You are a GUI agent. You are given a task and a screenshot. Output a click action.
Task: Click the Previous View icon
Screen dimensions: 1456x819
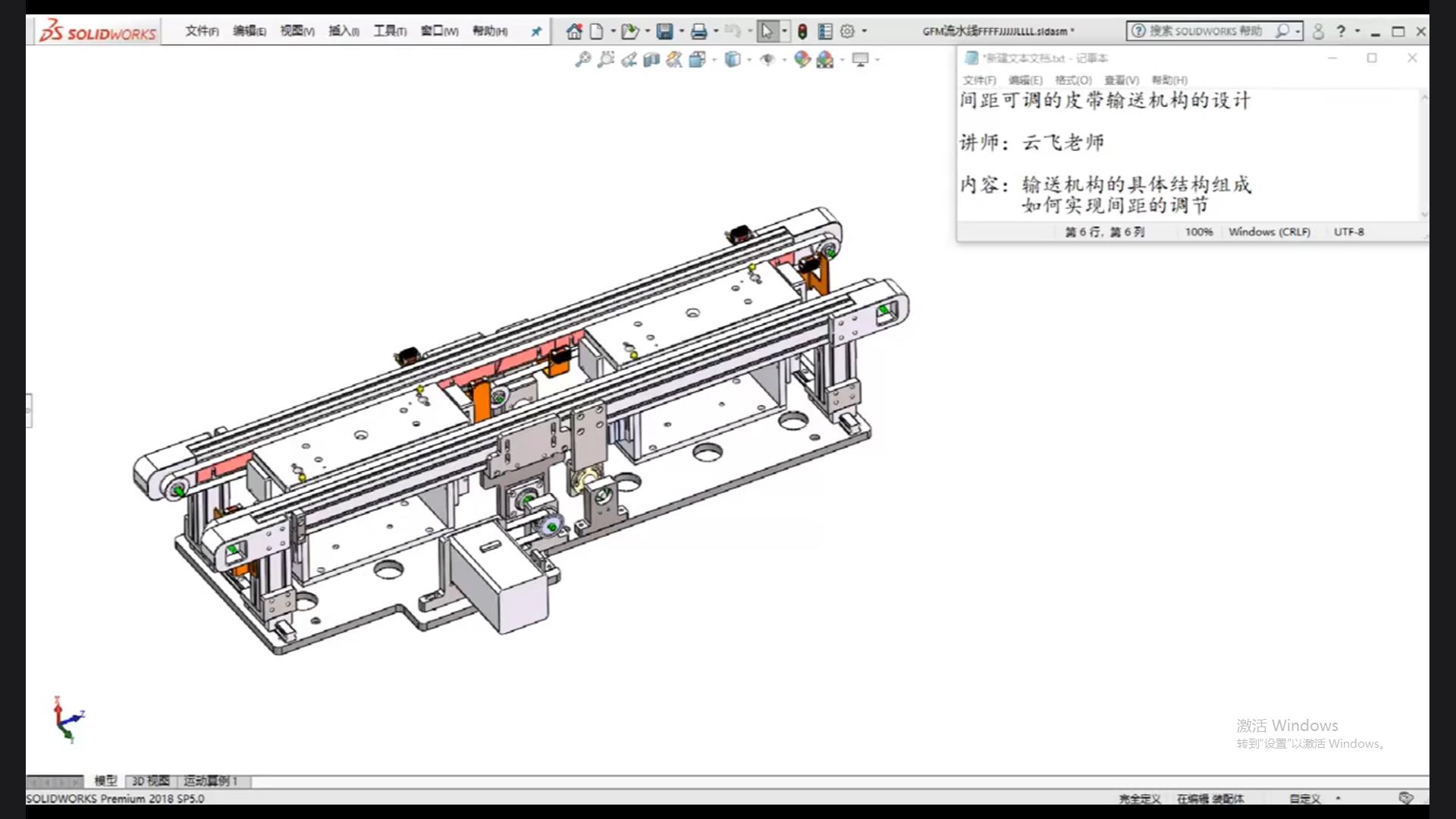(x=628, y=59)
